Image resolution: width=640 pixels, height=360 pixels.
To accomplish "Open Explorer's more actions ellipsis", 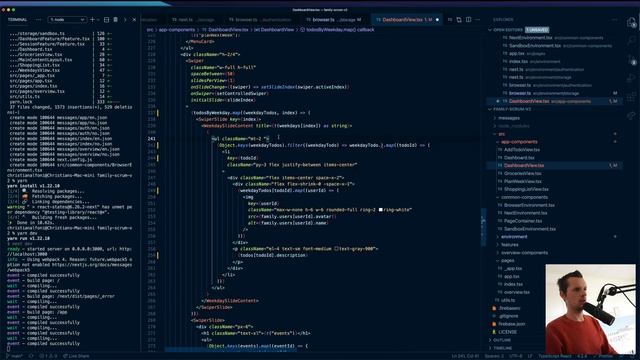I will 615,20.
